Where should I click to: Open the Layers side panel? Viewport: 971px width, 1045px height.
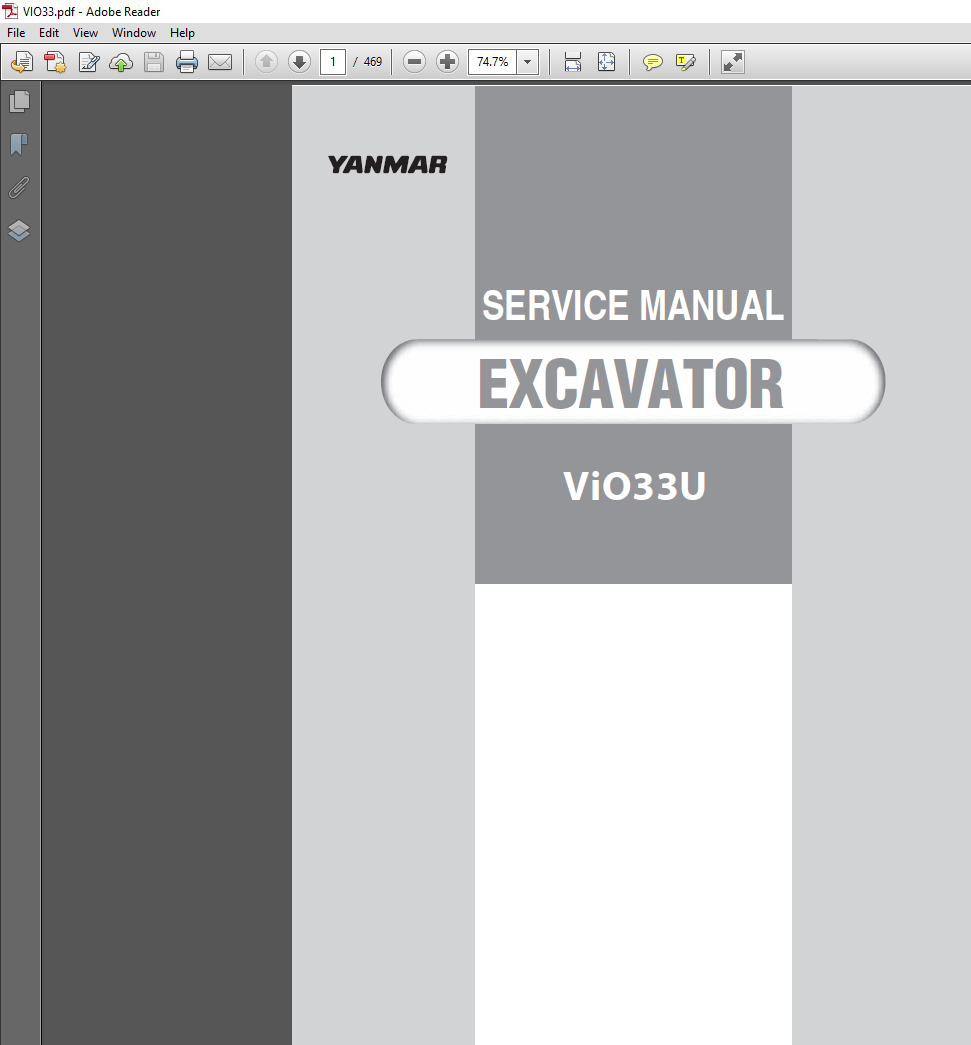[19, 231]
